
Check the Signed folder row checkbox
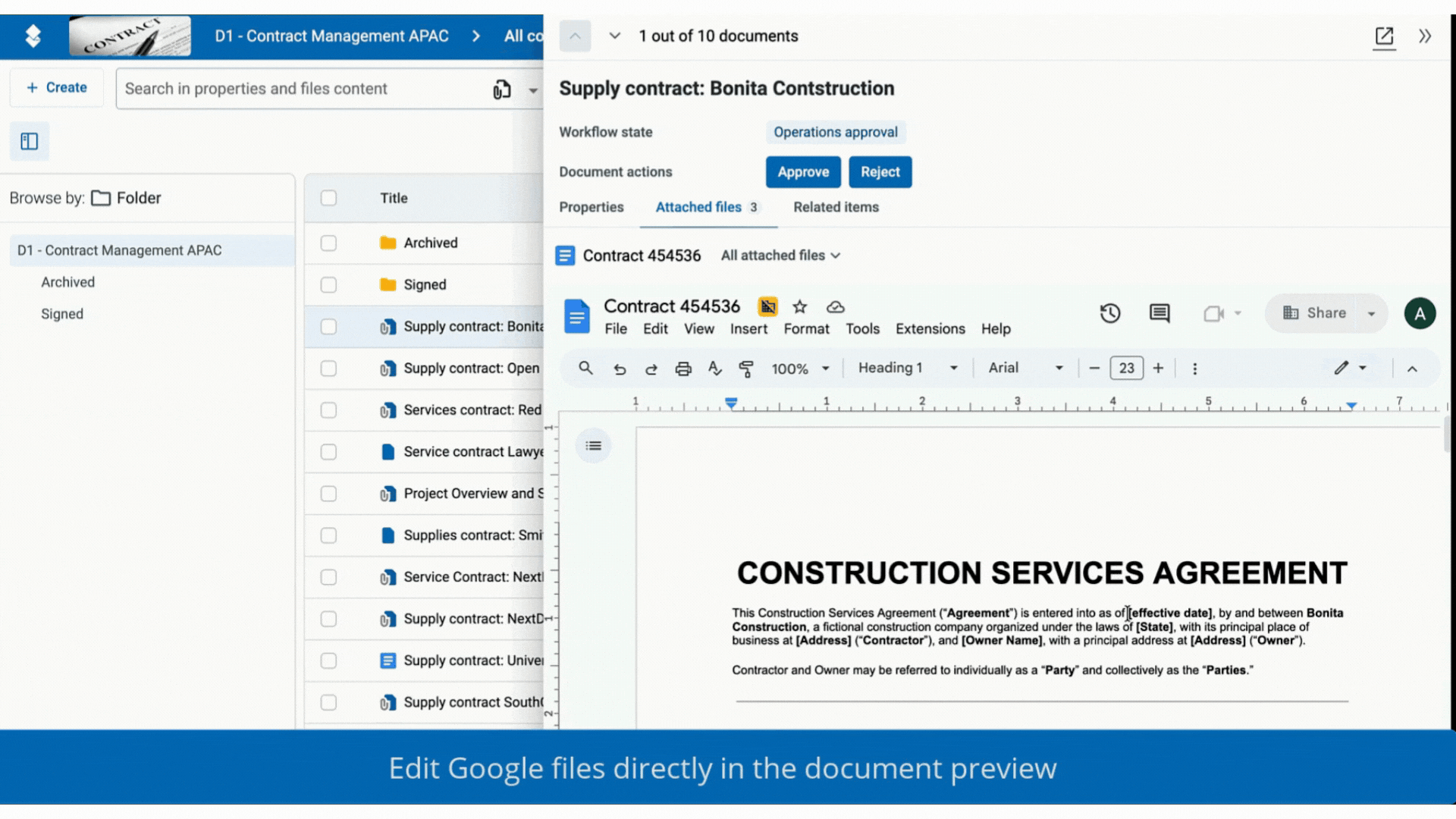coord(328,285)
